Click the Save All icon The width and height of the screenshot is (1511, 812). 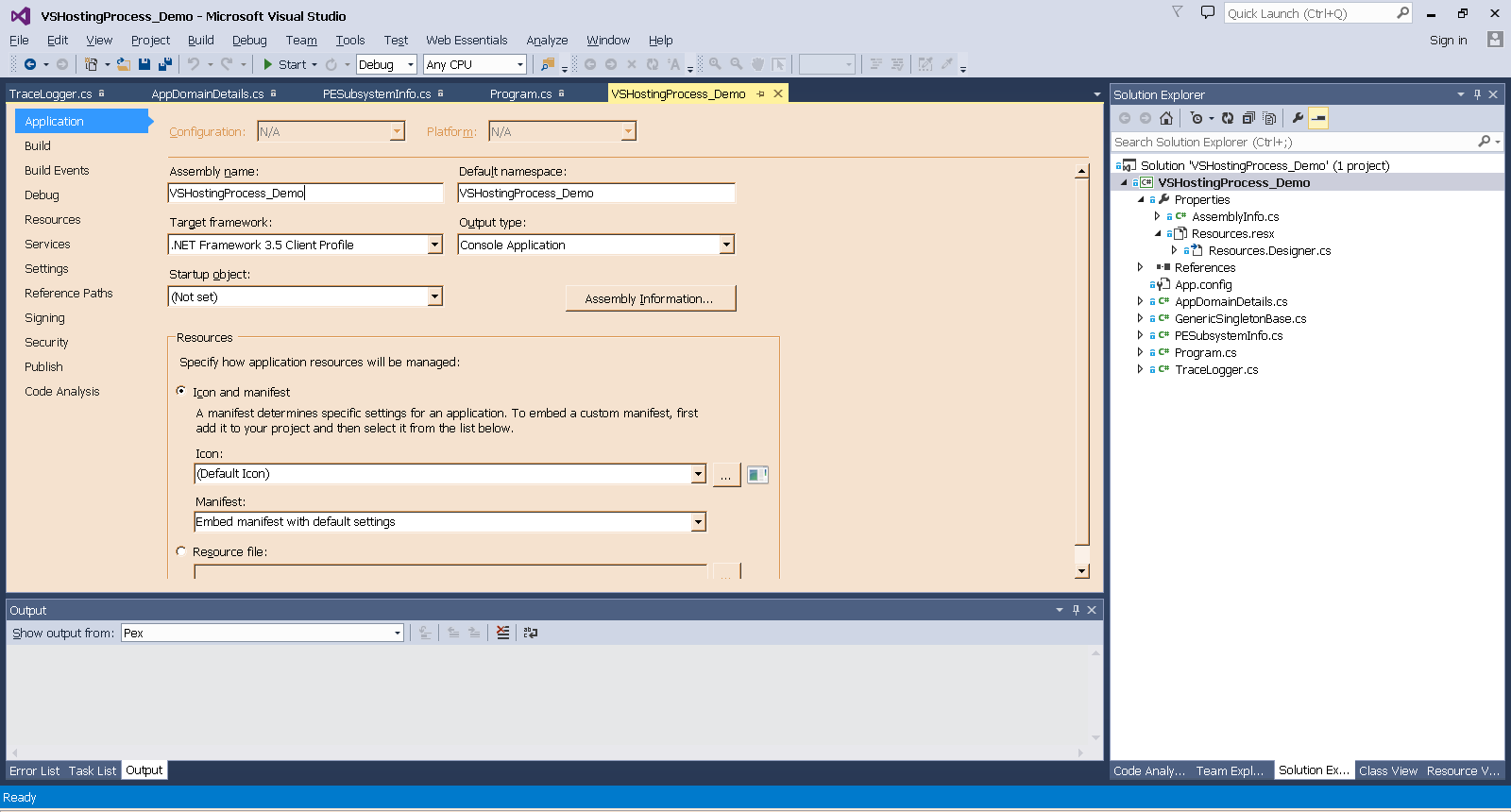[165, 64]
